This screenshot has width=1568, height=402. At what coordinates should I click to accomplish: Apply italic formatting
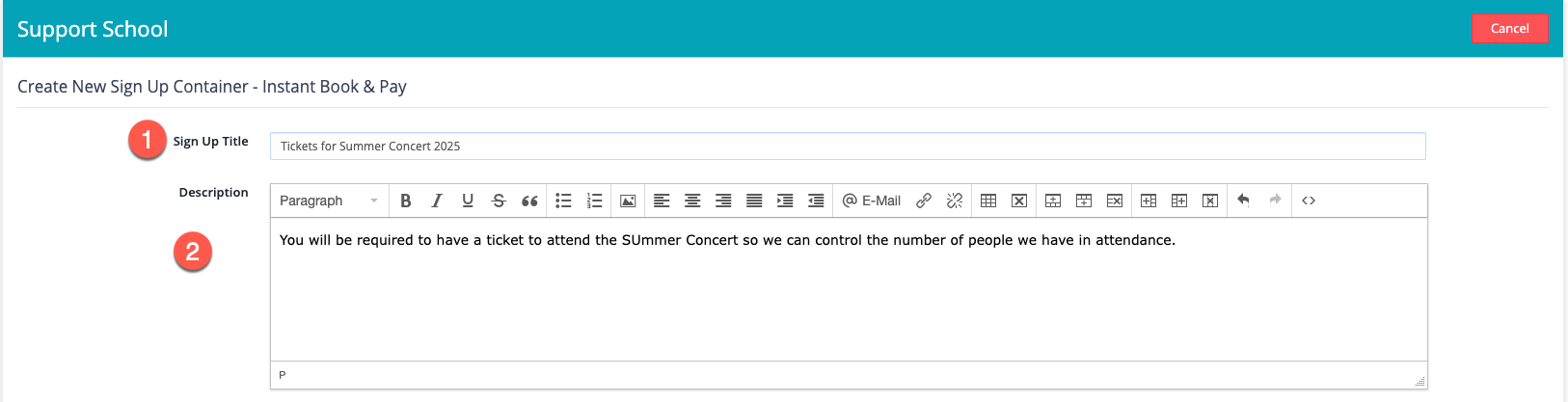(437, 201)
